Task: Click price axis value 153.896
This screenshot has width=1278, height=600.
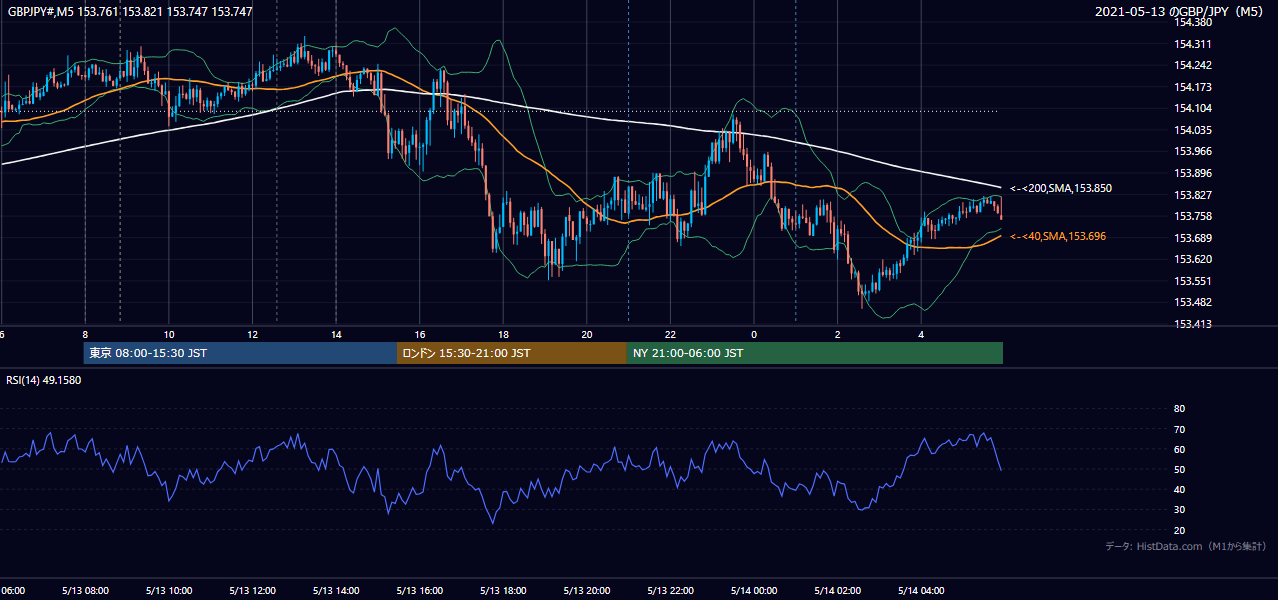Action: pyautogui.click(x=1193, y=173)
